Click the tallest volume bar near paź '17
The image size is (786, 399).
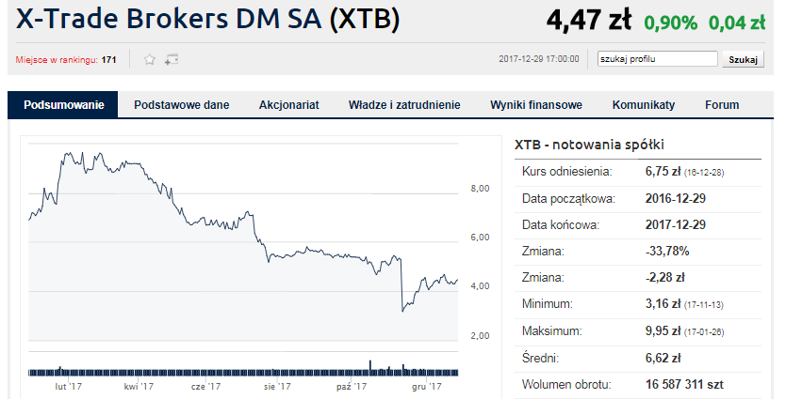[x=370, y=367]
